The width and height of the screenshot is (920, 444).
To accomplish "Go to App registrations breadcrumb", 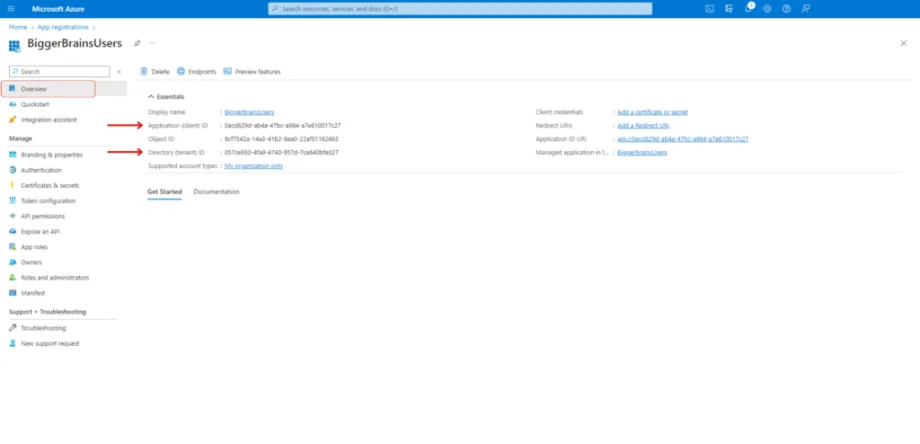I will (63, 27).
